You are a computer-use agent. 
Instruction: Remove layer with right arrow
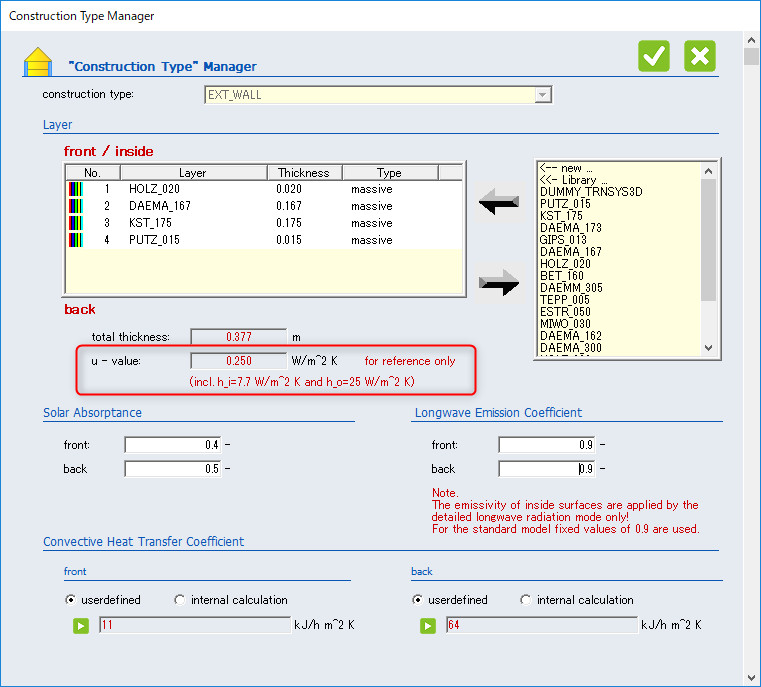[499, 282]
